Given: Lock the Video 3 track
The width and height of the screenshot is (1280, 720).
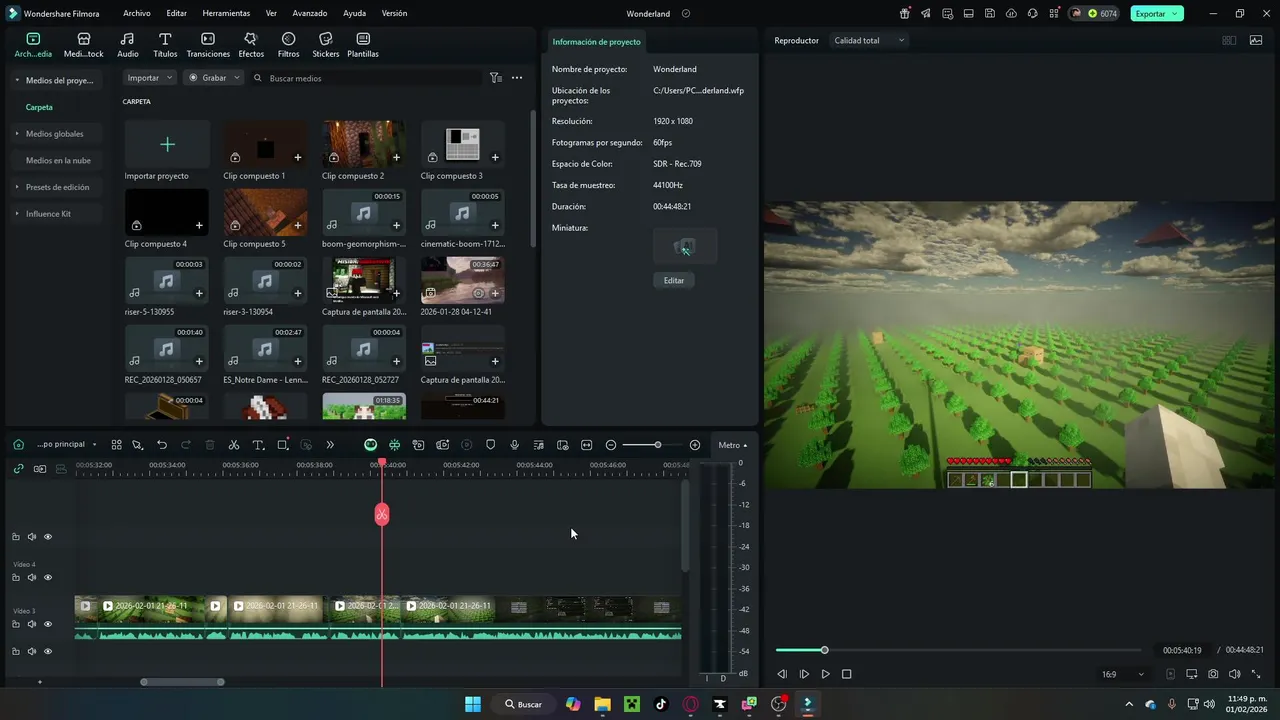Looking at the screenshot, I should (16, 624).
